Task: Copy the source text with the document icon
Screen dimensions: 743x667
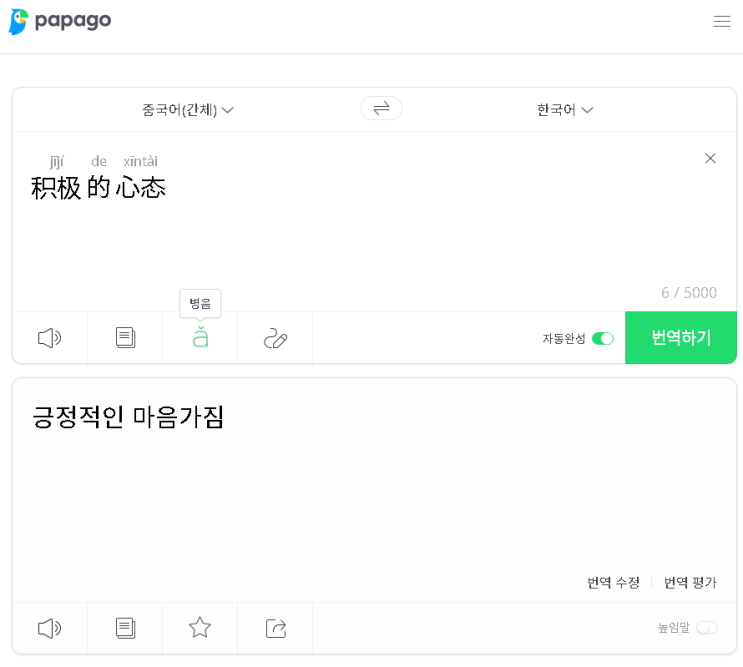Action: (125, 338)
